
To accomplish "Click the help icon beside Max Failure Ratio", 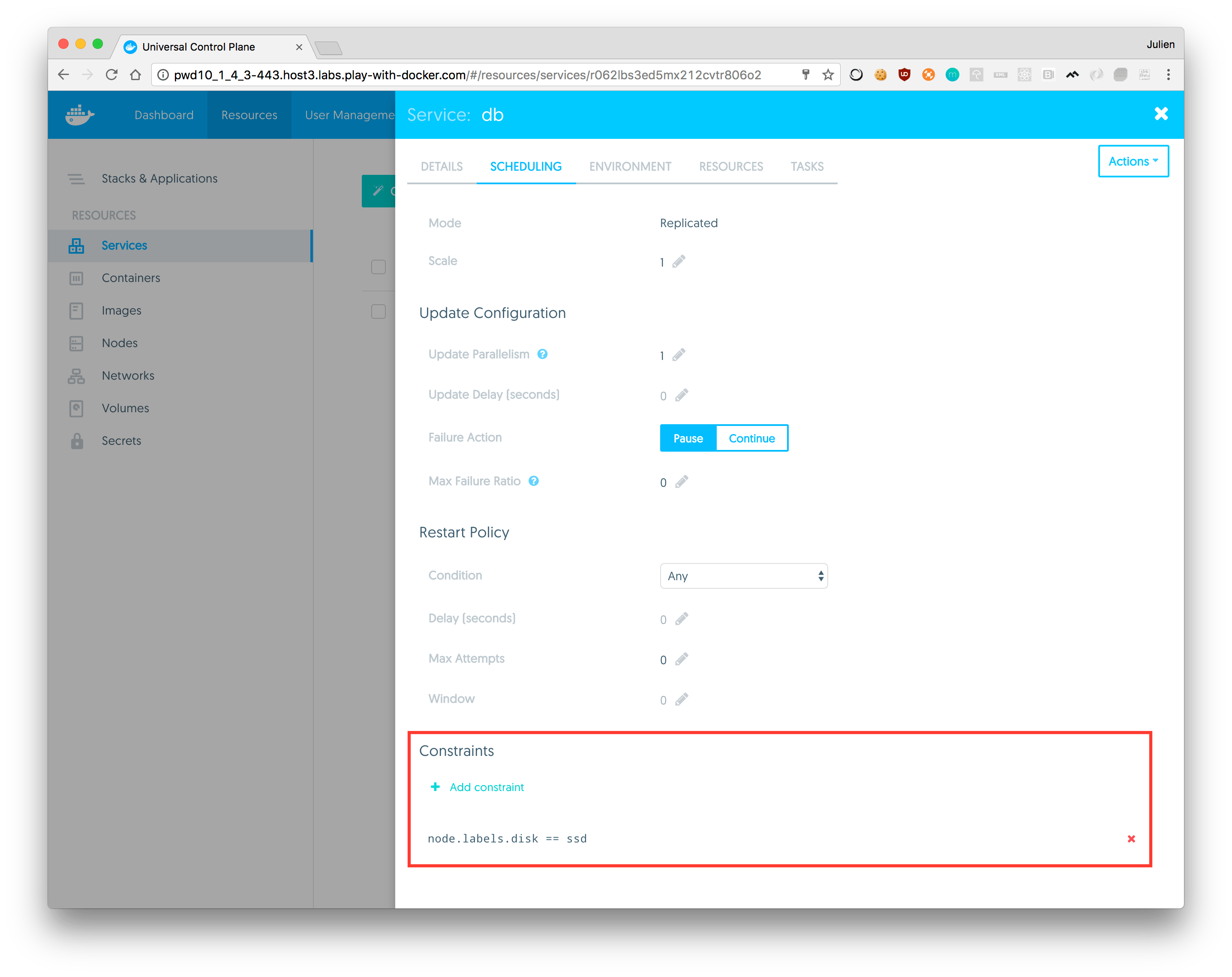I will [x=534, y=481].
